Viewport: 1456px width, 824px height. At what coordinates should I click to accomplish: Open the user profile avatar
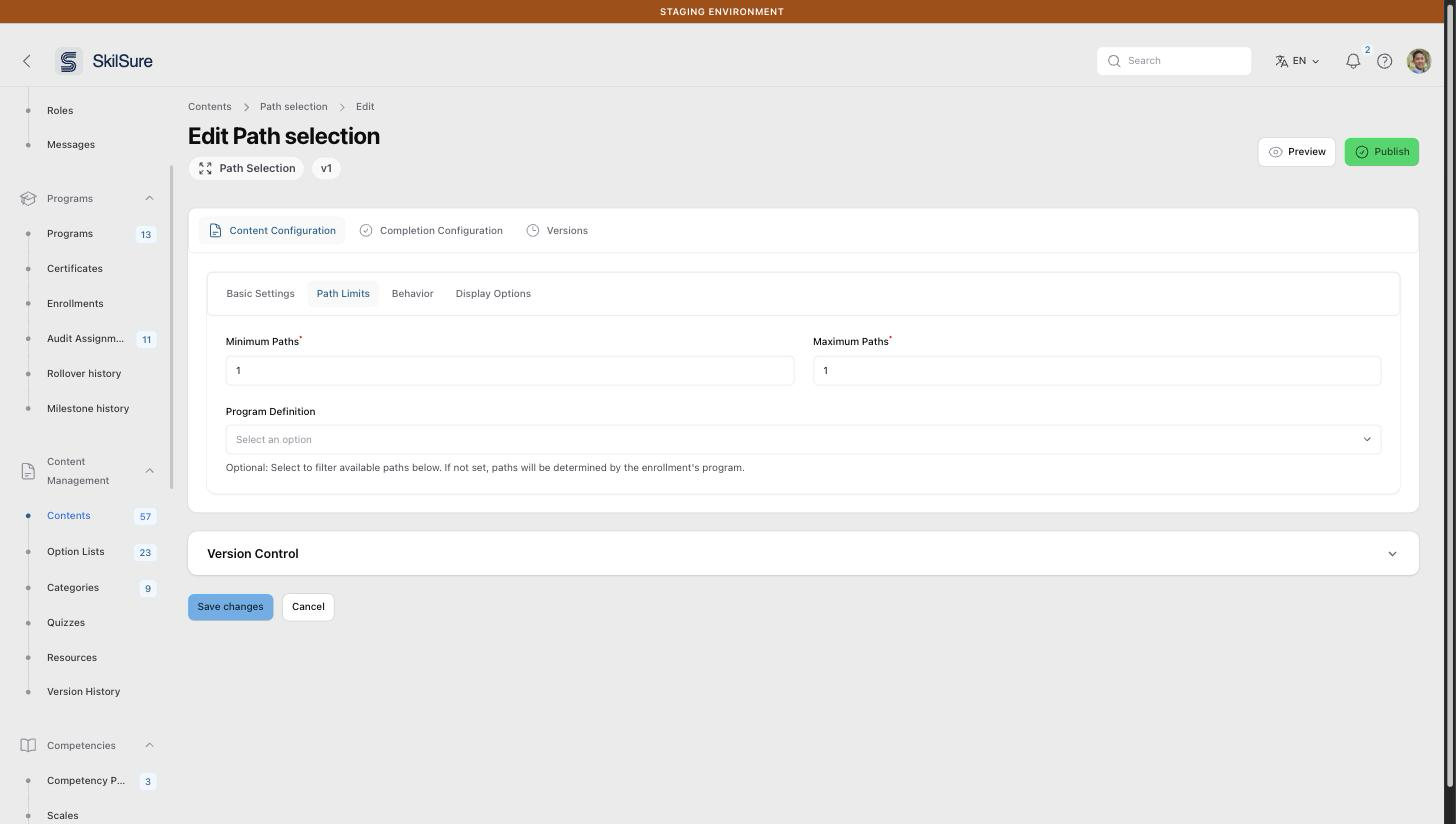coord(1419,61)
